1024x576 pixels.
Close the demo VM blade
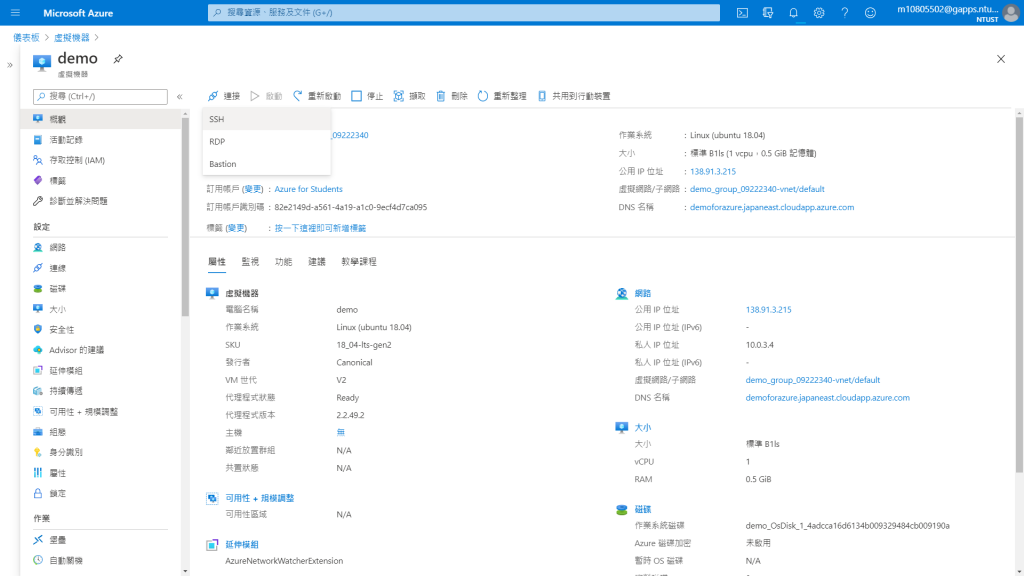pyautogui.click(x=1001, y=59)
